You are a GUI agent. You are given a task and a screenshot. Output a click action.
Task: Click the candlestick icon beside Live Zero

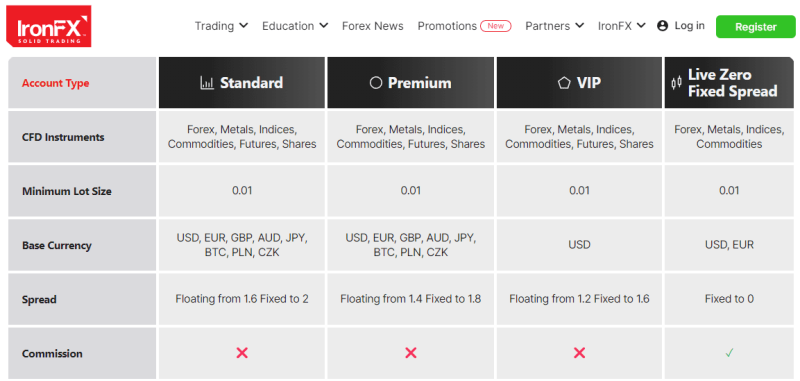677,83
